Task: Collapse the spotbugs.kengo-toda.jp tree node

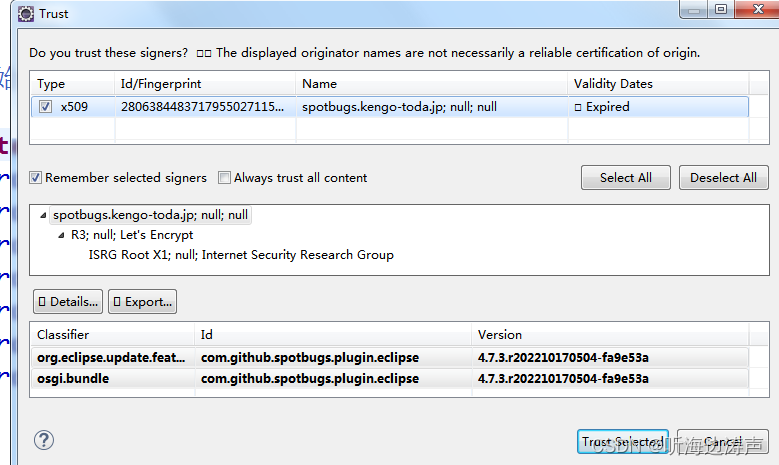Action: [43, 215]
